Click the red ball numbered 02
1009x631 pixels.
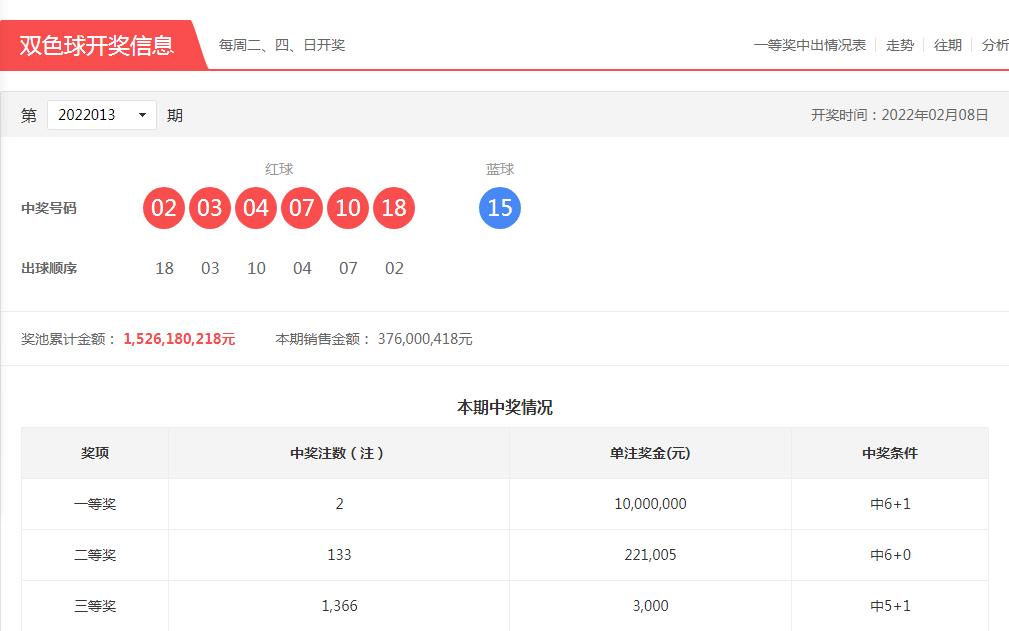coord(163,208)
